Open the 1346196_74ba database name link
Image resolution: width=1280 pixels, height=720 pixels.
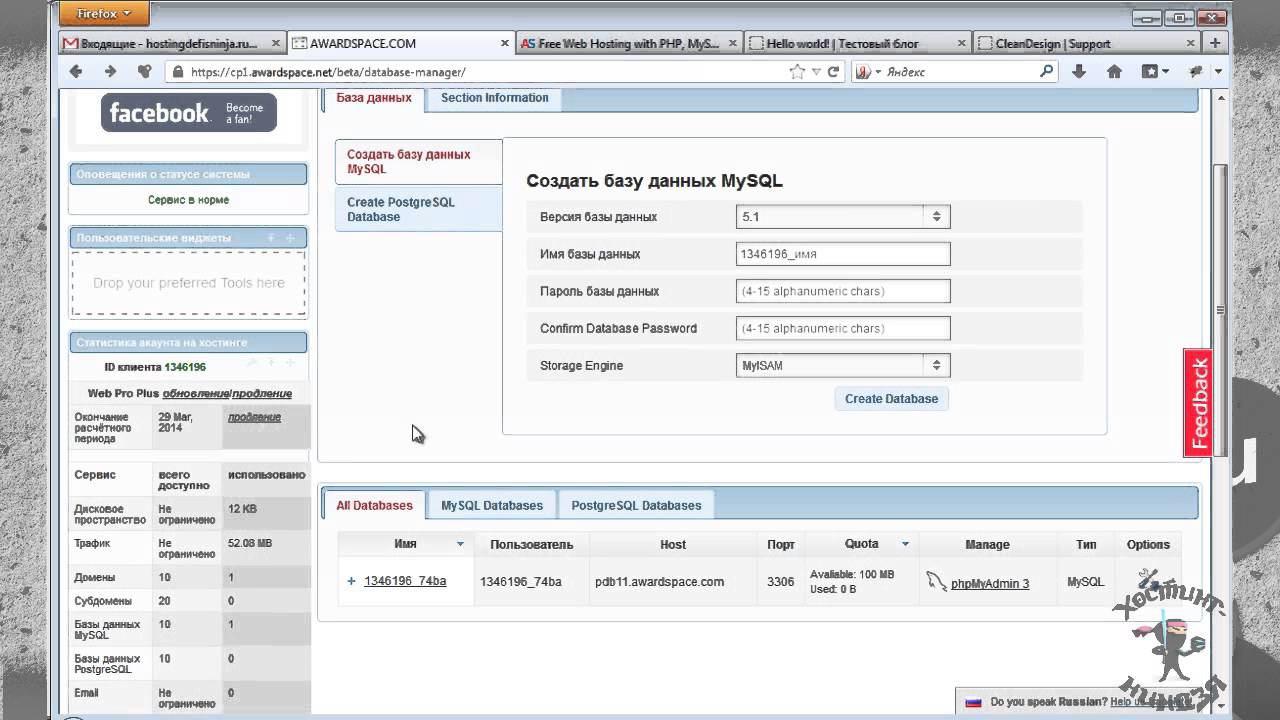pyautogui.click(x=405, y=581)
